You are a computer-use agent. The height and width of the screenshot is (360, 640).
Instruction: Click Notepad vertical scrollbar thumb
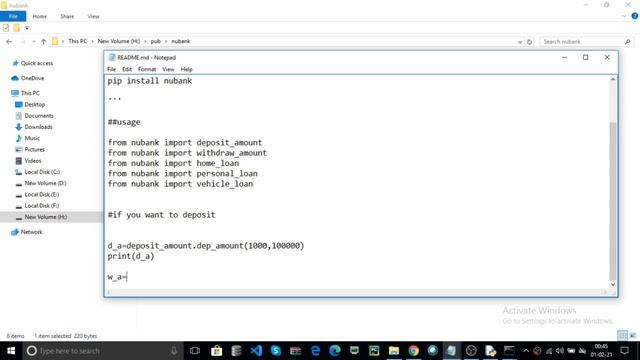[x=613, y=200]
